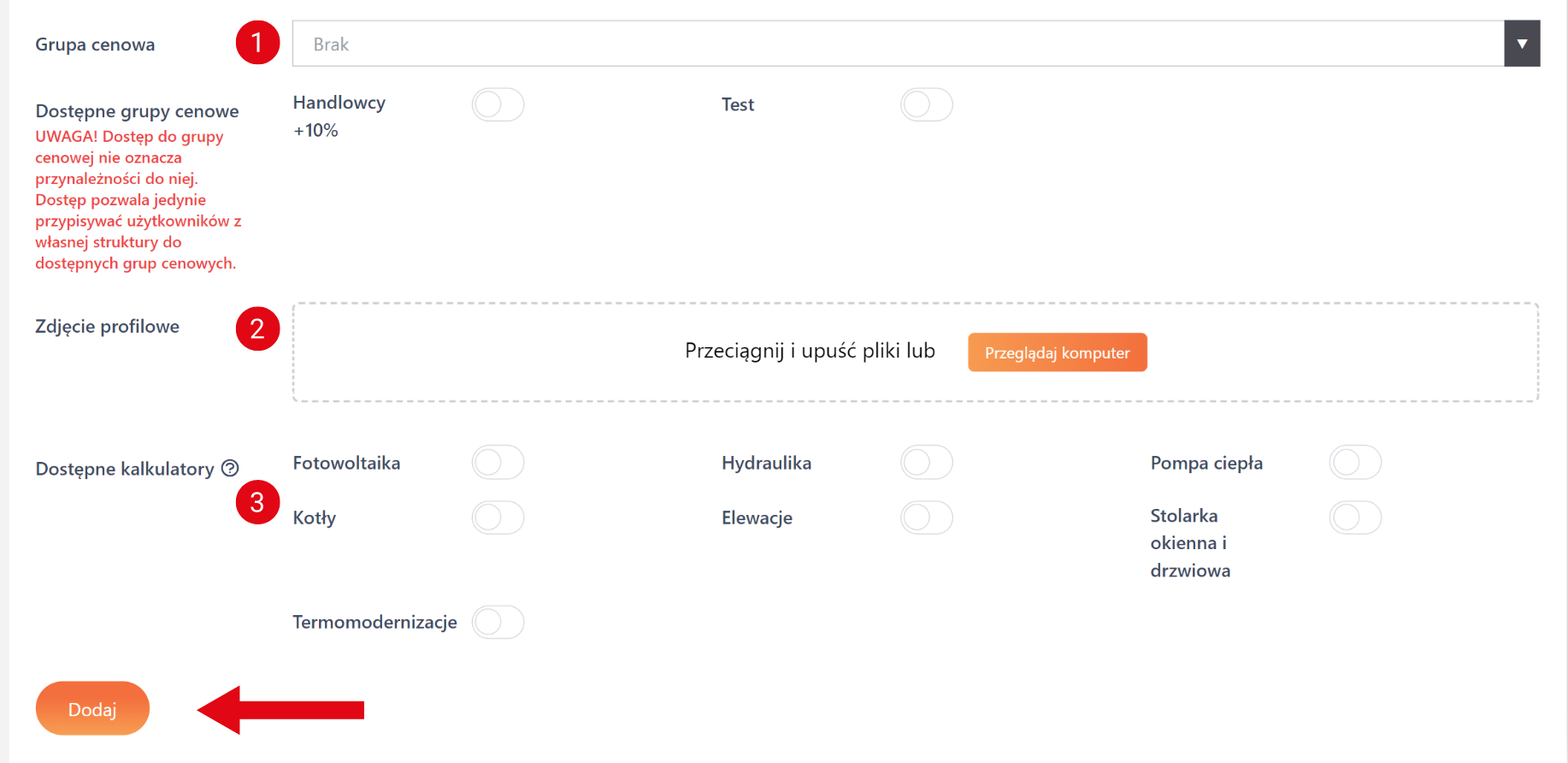
Task: Turn on the Termomodernizacje calculator
Action: [x=498, y=622]
